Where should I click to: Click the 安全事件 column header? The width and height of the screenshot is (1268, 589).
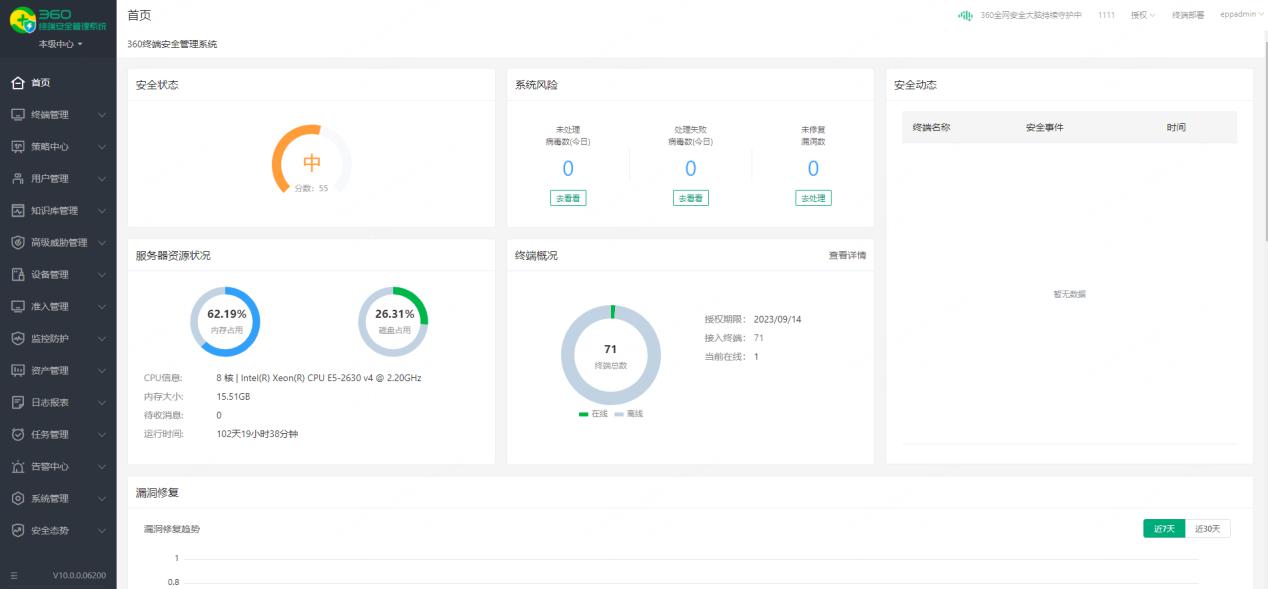click(1045, 128)
